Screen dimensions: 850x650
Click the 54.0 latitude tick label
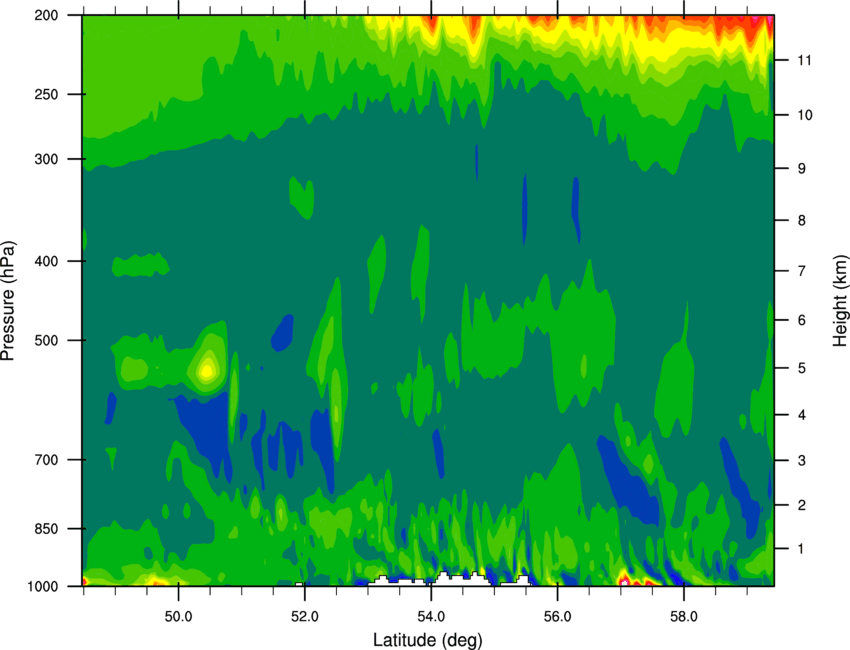pyautogui.click(x=431, y=617)
